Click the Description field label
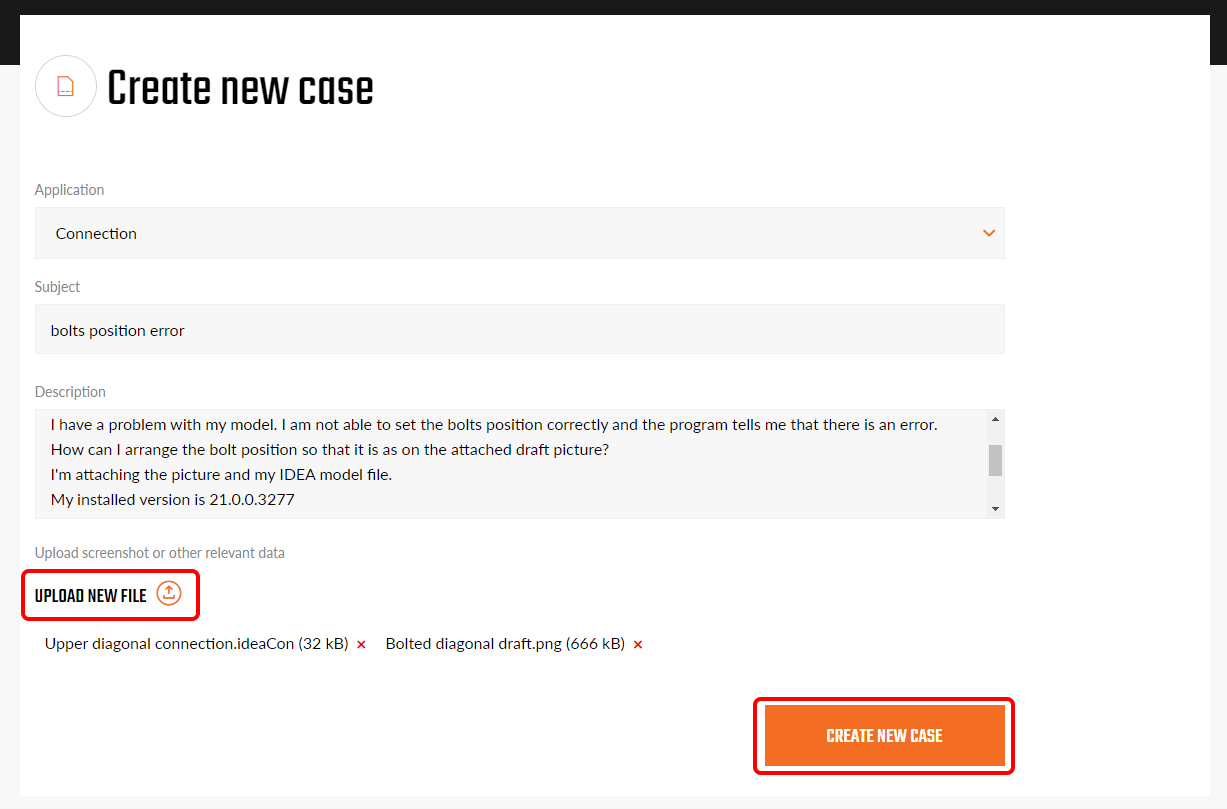1227x809 pixels. (x=70, y=392)
